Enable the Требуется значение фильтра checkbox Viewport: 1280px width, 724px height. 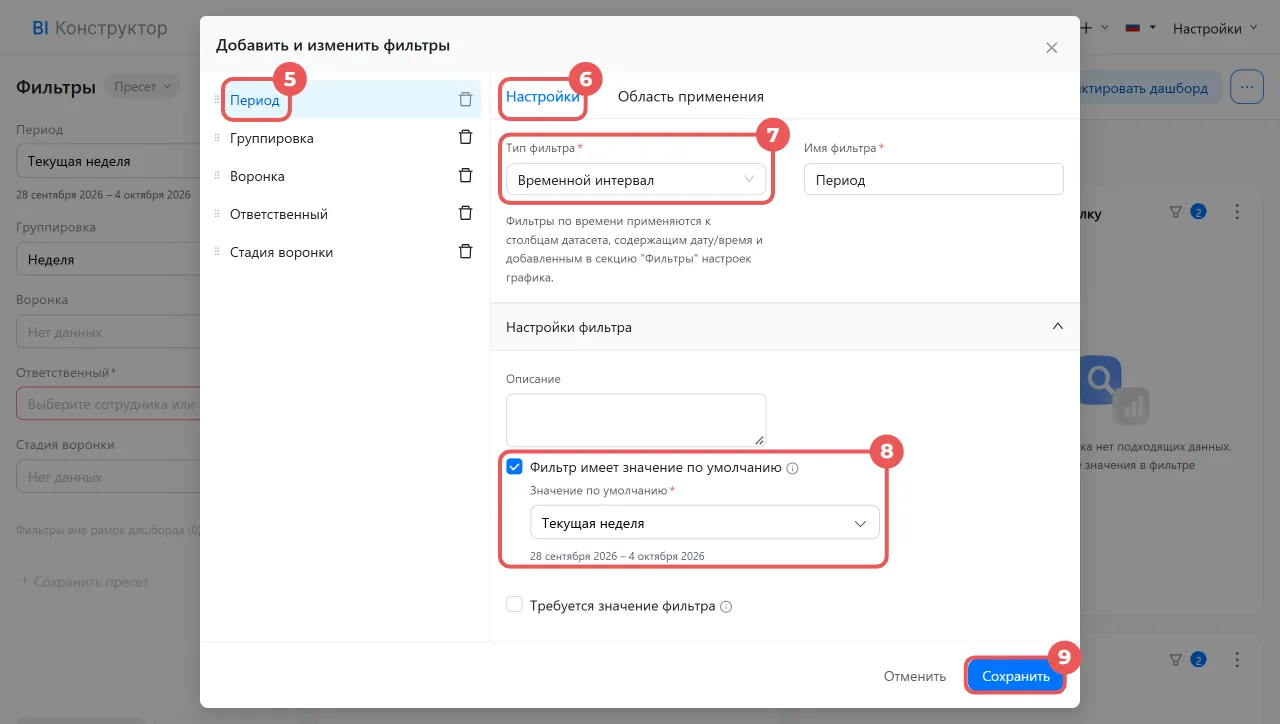point(514,605)
